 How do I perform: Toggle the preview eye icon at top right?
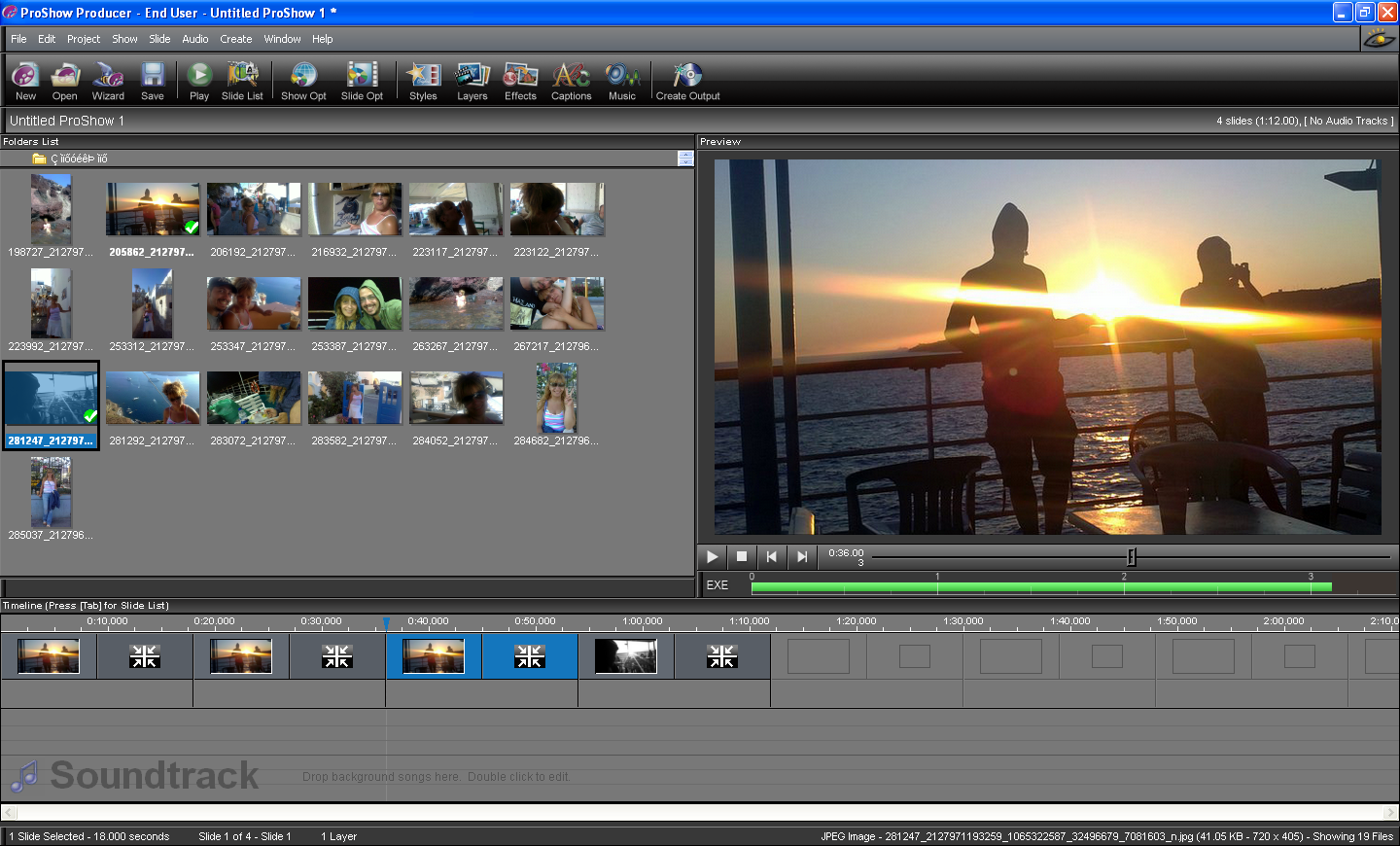1379,39
